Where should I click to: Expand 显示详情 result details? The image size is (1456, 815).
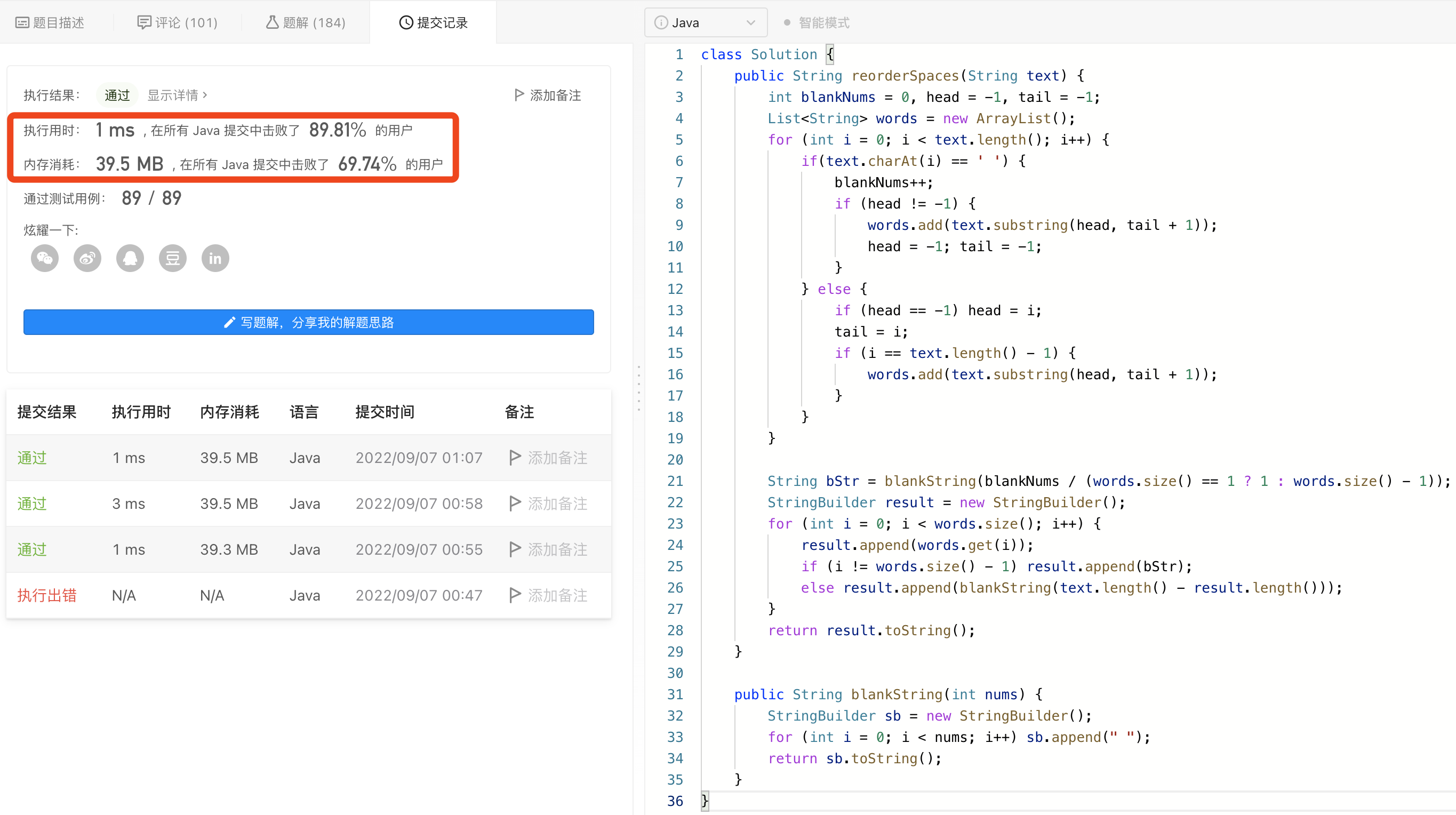[177, 95]
